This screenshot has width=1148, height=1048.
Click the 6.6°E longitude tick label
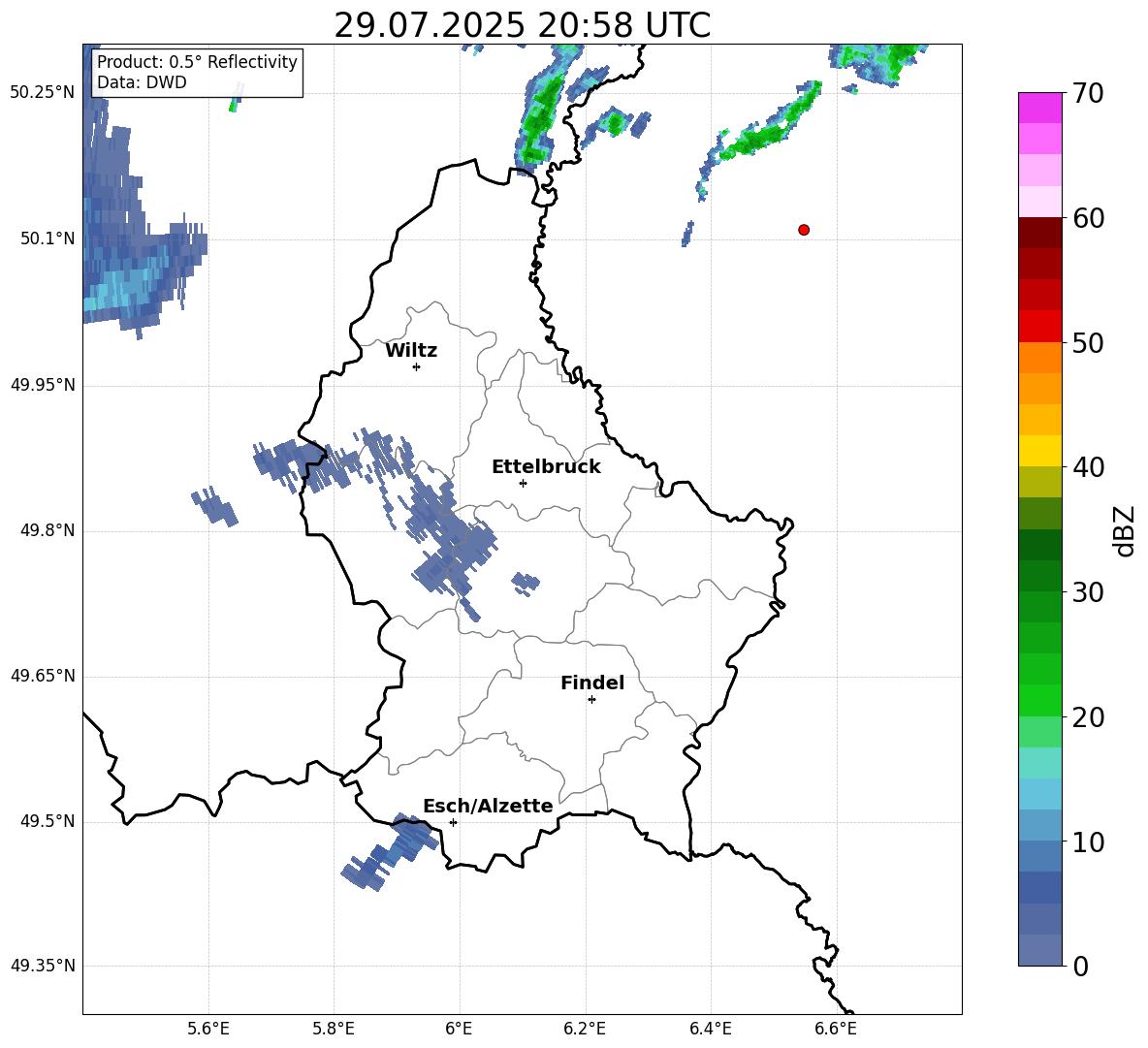836,1029
